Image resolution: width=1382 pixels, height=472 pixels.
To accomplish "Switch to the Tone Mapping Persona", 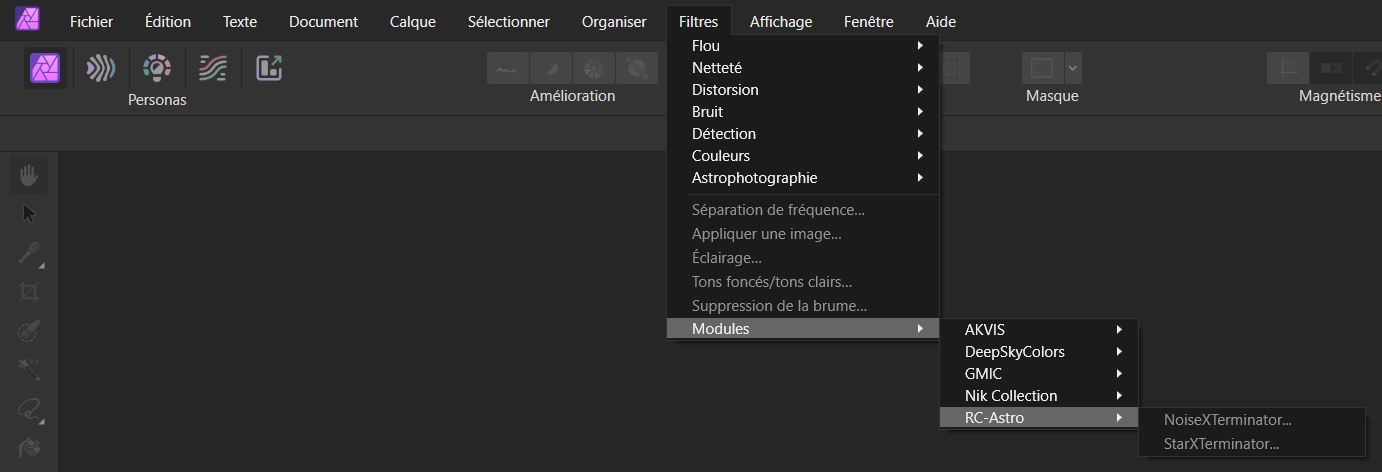I will 212,67.
